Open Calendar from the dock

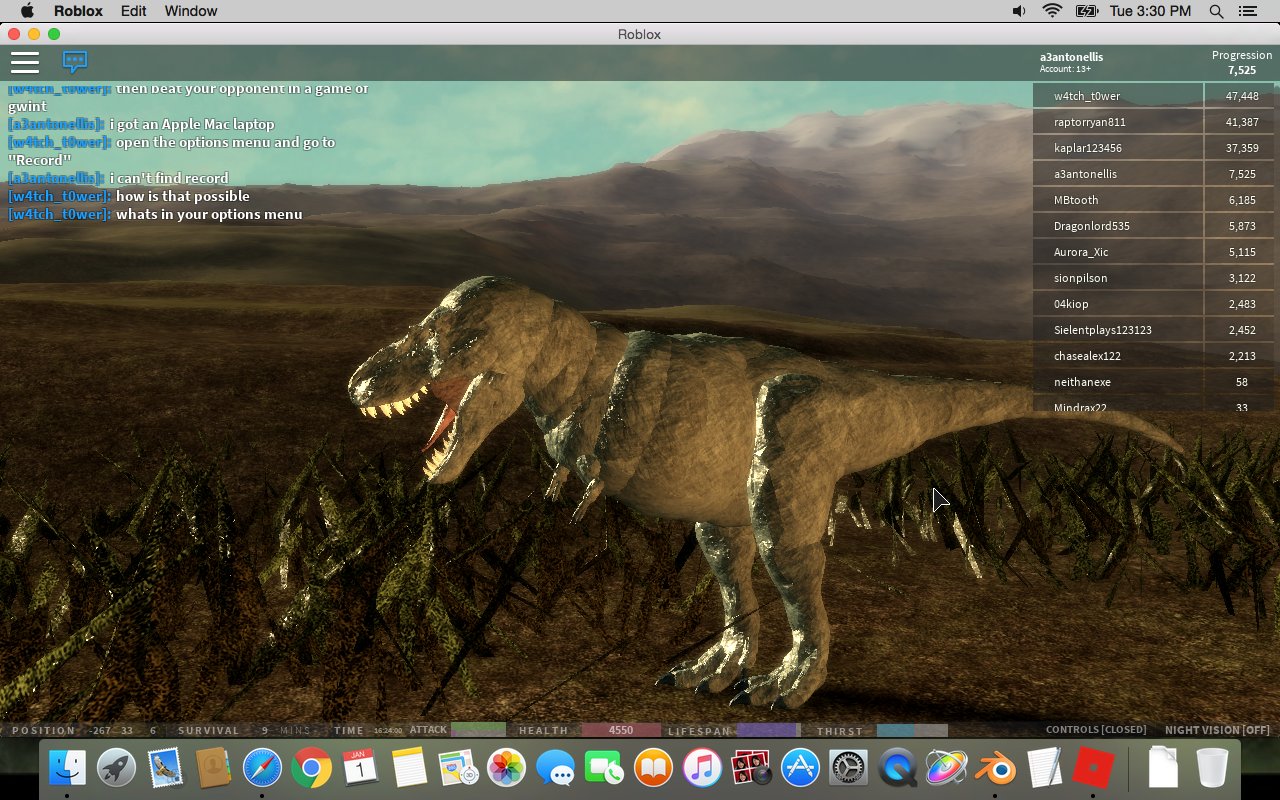[360, 768]
